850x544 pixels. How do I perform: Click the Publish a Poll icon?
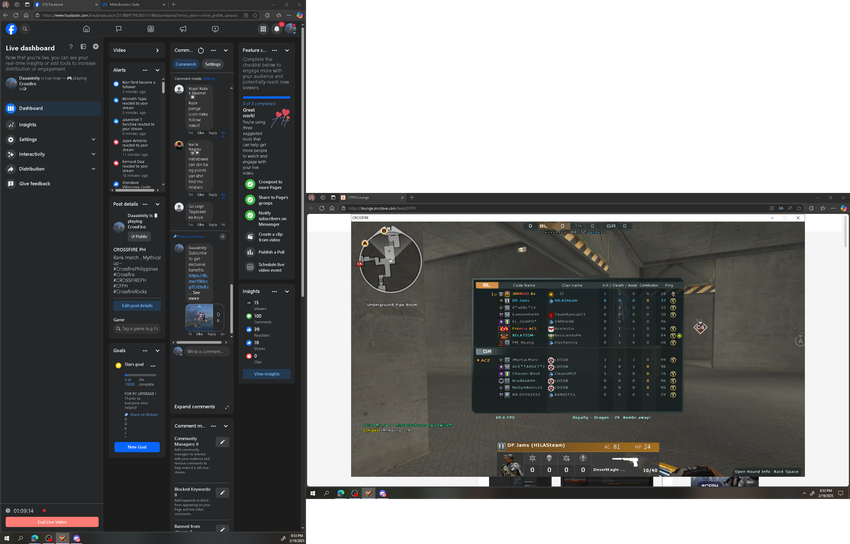coord(250,252)
